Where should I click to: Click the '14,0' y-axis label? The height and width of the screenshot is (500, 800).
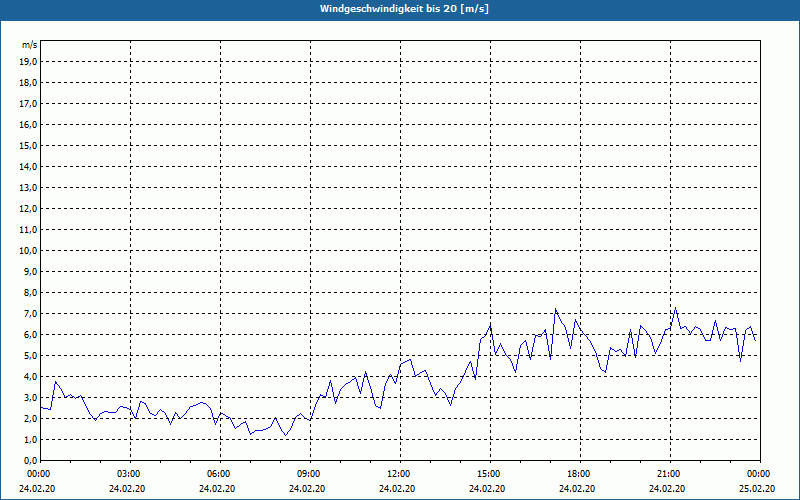pyautogui.click(x=29, y=167)
